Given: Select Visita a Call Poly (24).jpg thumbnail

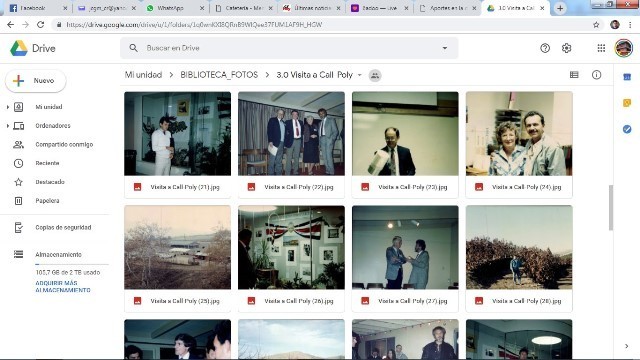Looking at the screenshot, I should (x=519, y=134).
